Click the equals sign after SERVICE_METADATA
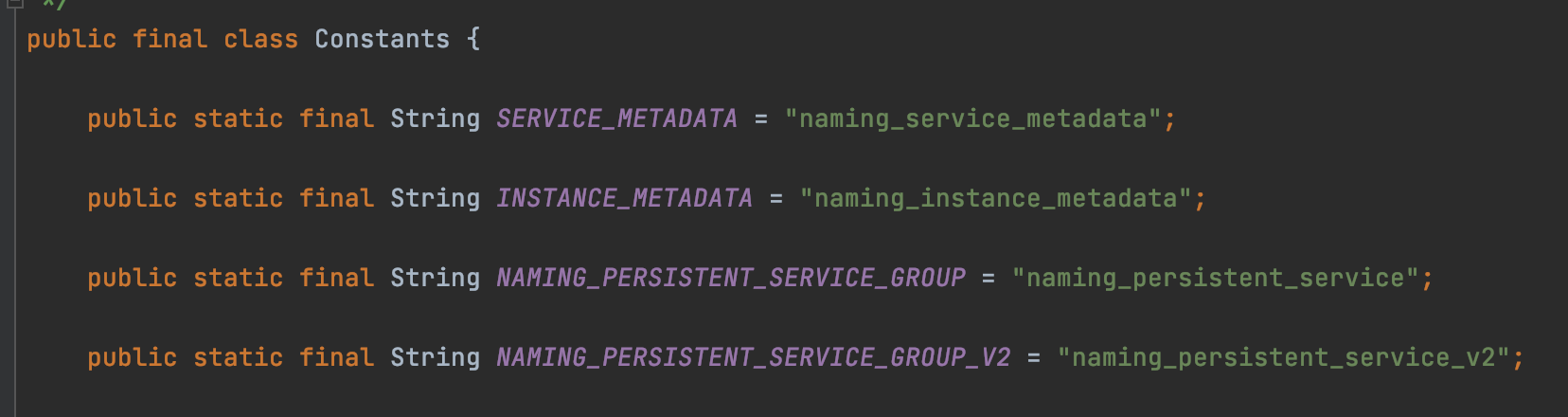The image size is (1568, 417). (x=761, y=118)
